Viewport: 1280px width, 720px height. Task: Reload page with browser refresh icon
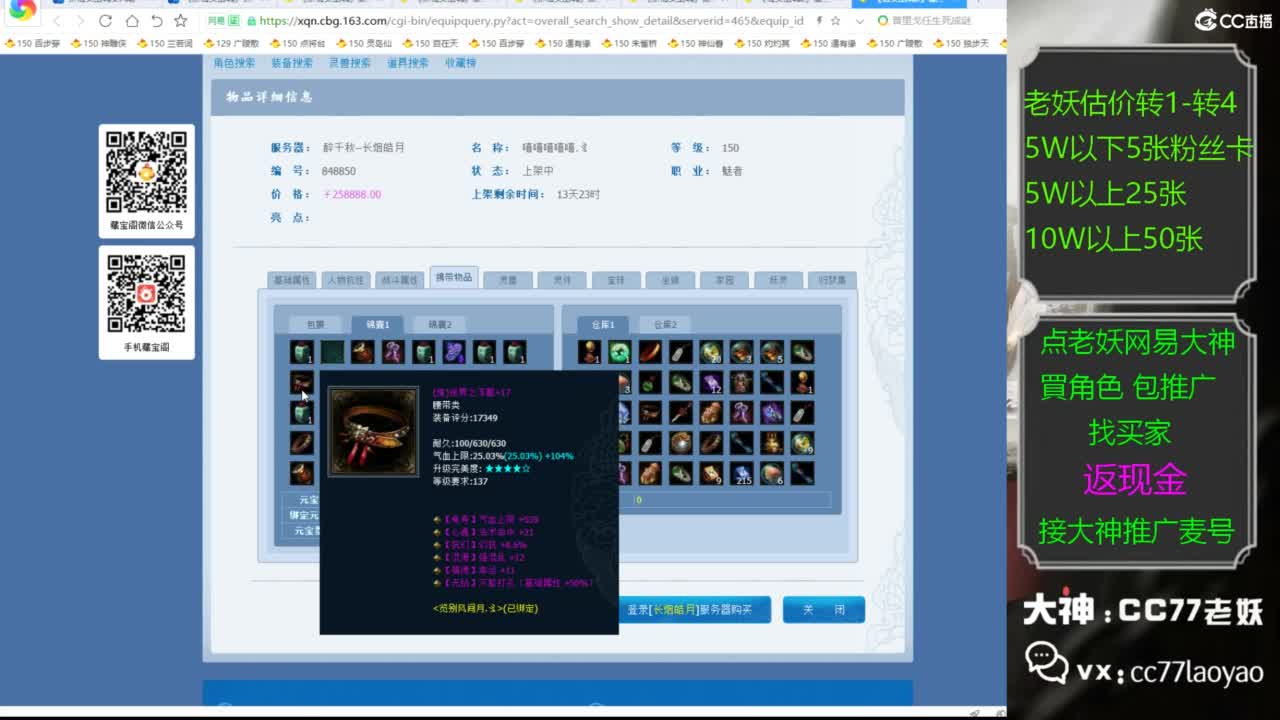(x=106, y=21)
